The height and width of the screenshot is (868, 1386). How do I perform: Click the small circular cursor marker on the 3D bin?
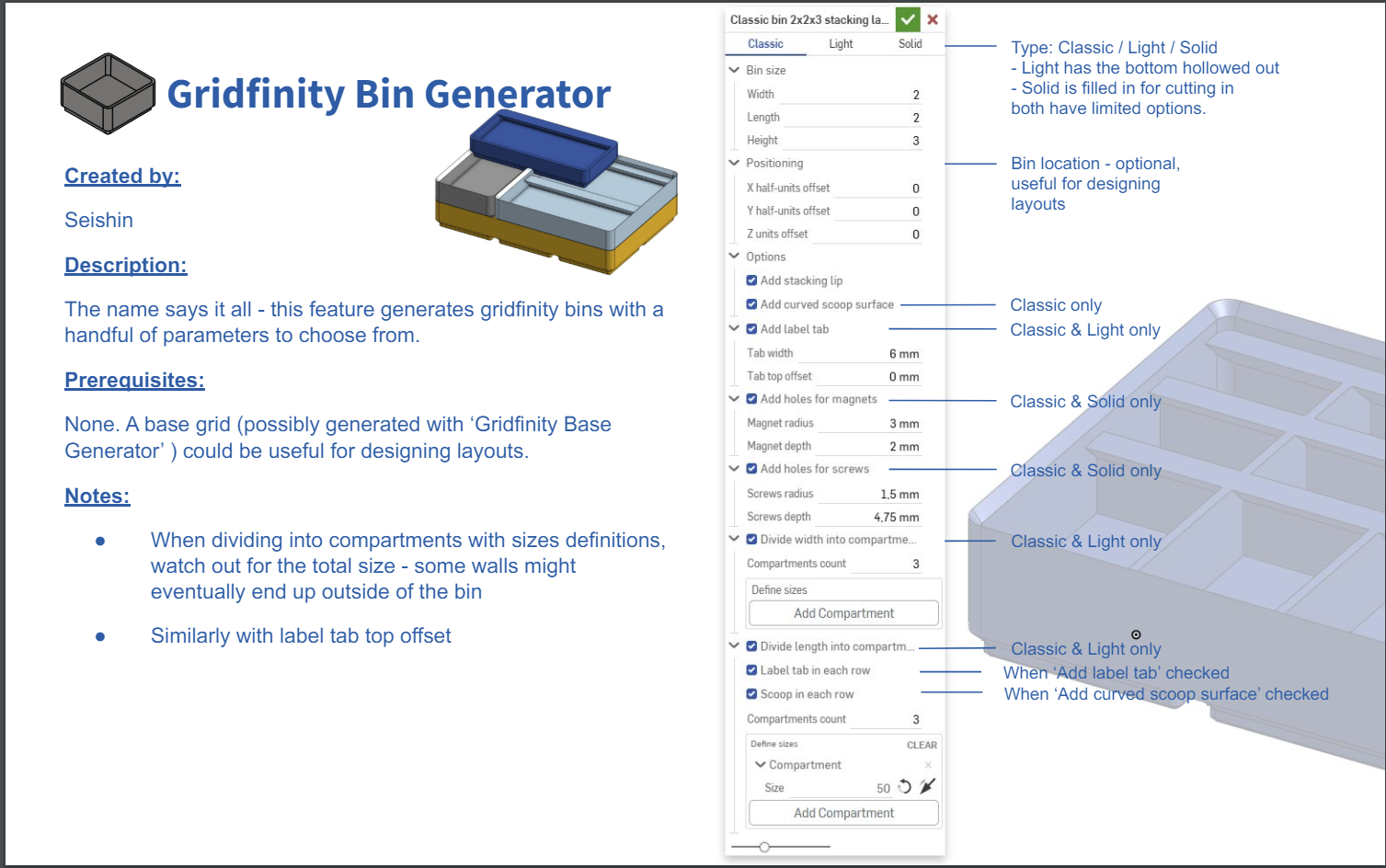1136,634
